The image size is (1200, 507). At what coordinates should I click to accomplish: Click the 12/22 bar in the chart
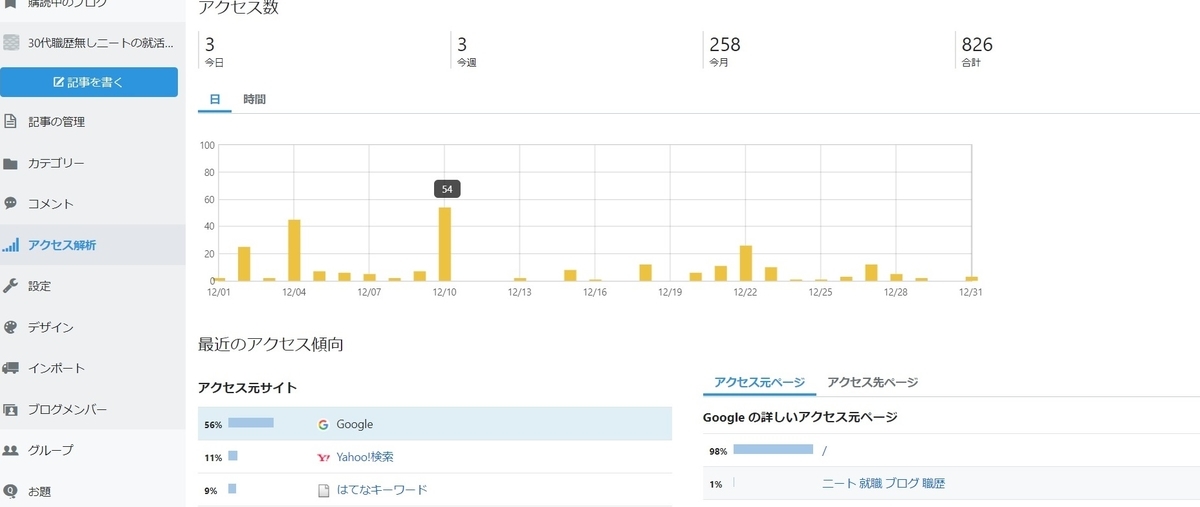click(745, 263)
